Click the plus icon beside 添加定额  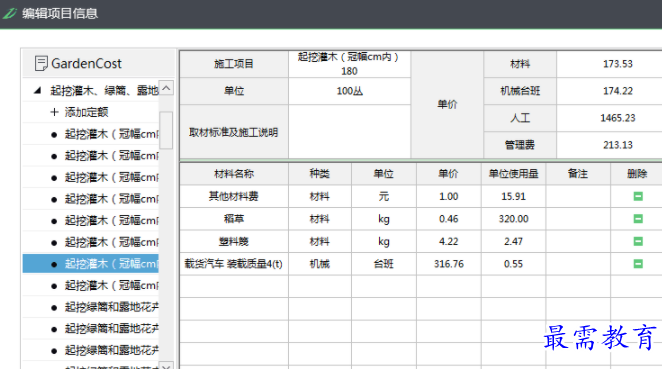(54, 112)
